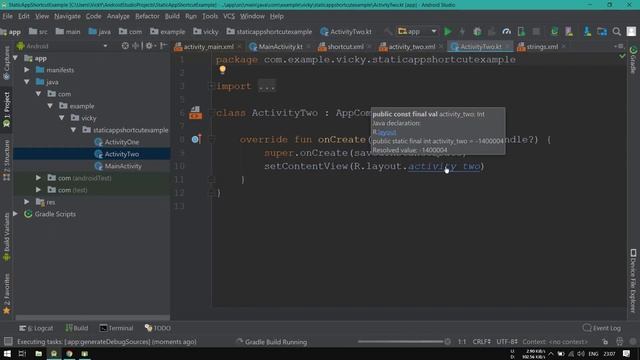
Task: Click Attach debugger to Android process icon
Action: coord(521,31)
